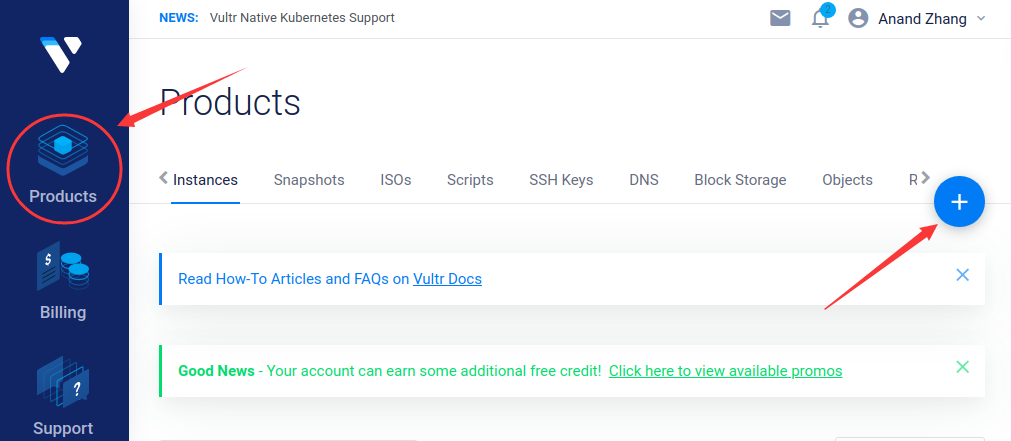Open the mail messages icon
The width and height of the screenshot is (1011, 441).
pos(780,18)
